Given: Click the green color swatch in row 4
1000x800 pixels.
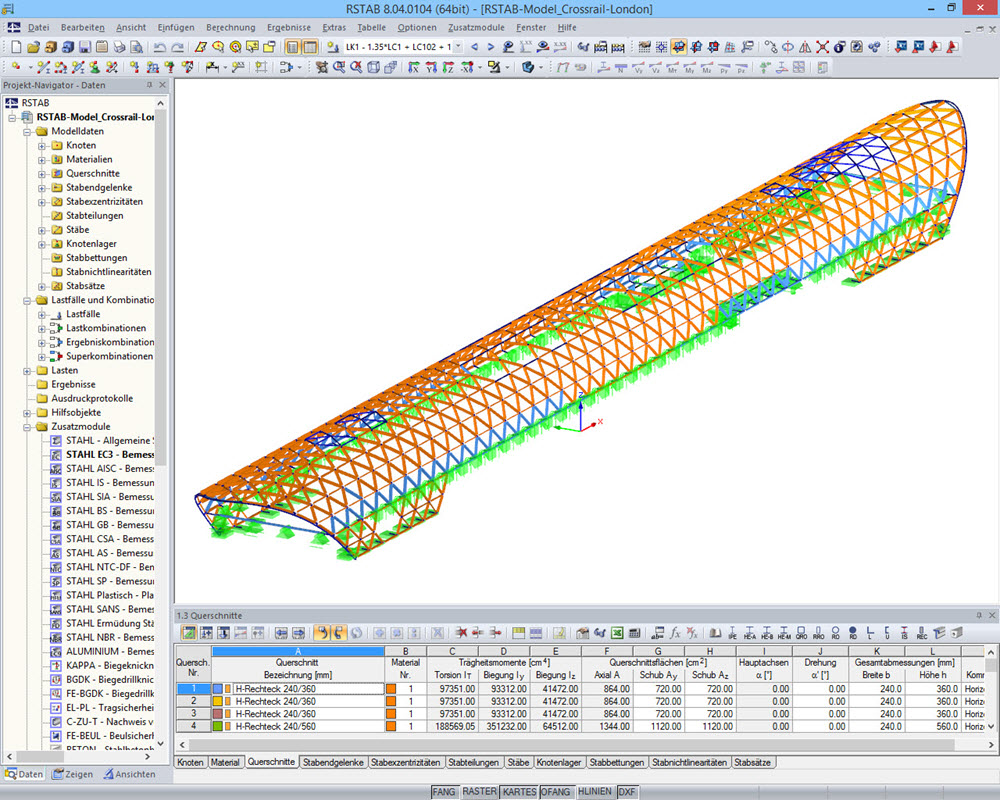Looking at the screenshot, I should 217,726.
